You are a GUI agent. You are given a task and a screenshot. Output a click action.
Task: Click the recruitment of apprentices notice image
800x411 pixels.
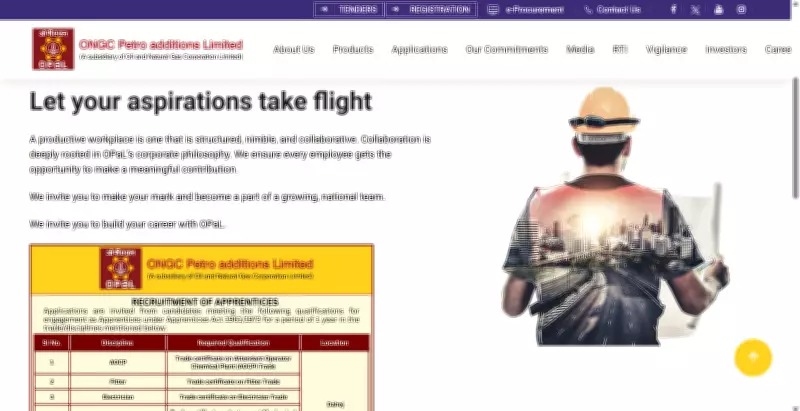[202, 327]
